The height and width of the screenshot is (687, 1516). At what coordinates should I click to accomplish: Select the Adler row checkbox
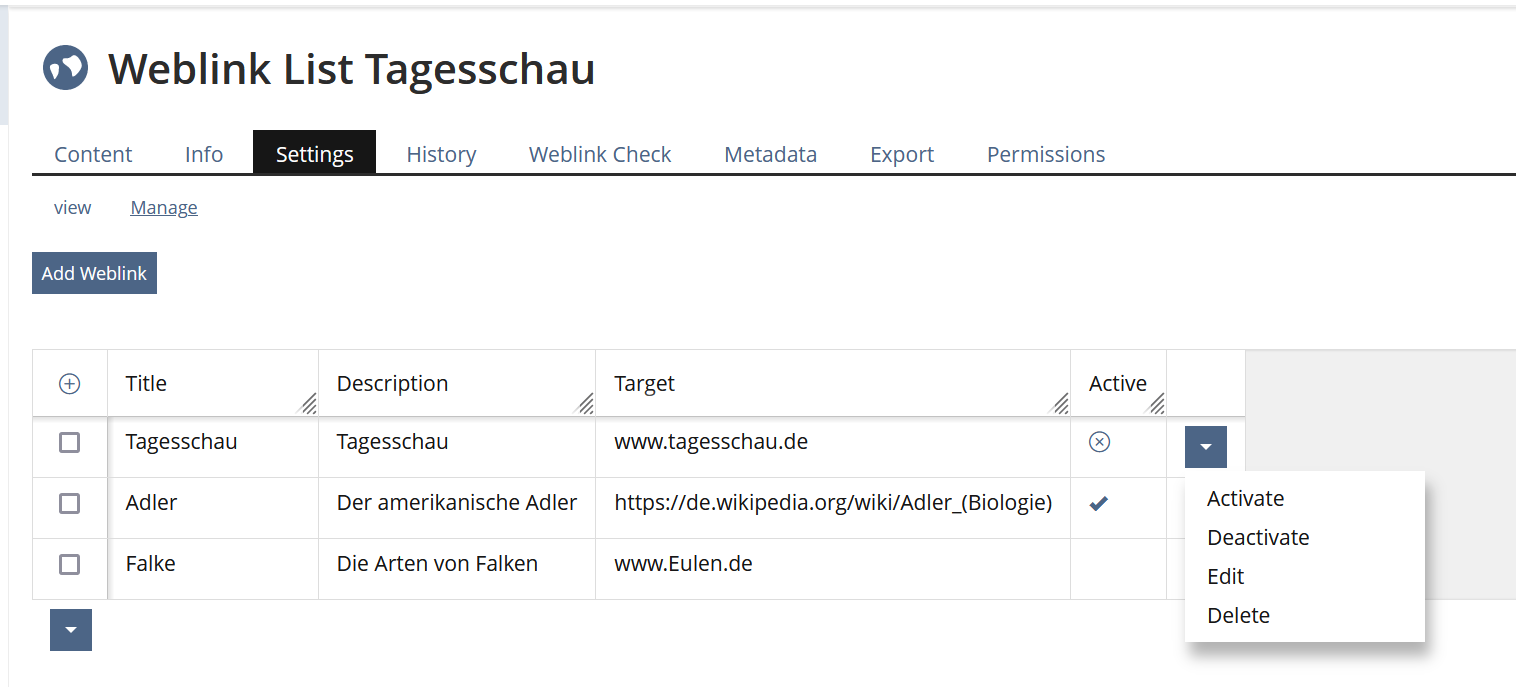[x=70, y=504]
